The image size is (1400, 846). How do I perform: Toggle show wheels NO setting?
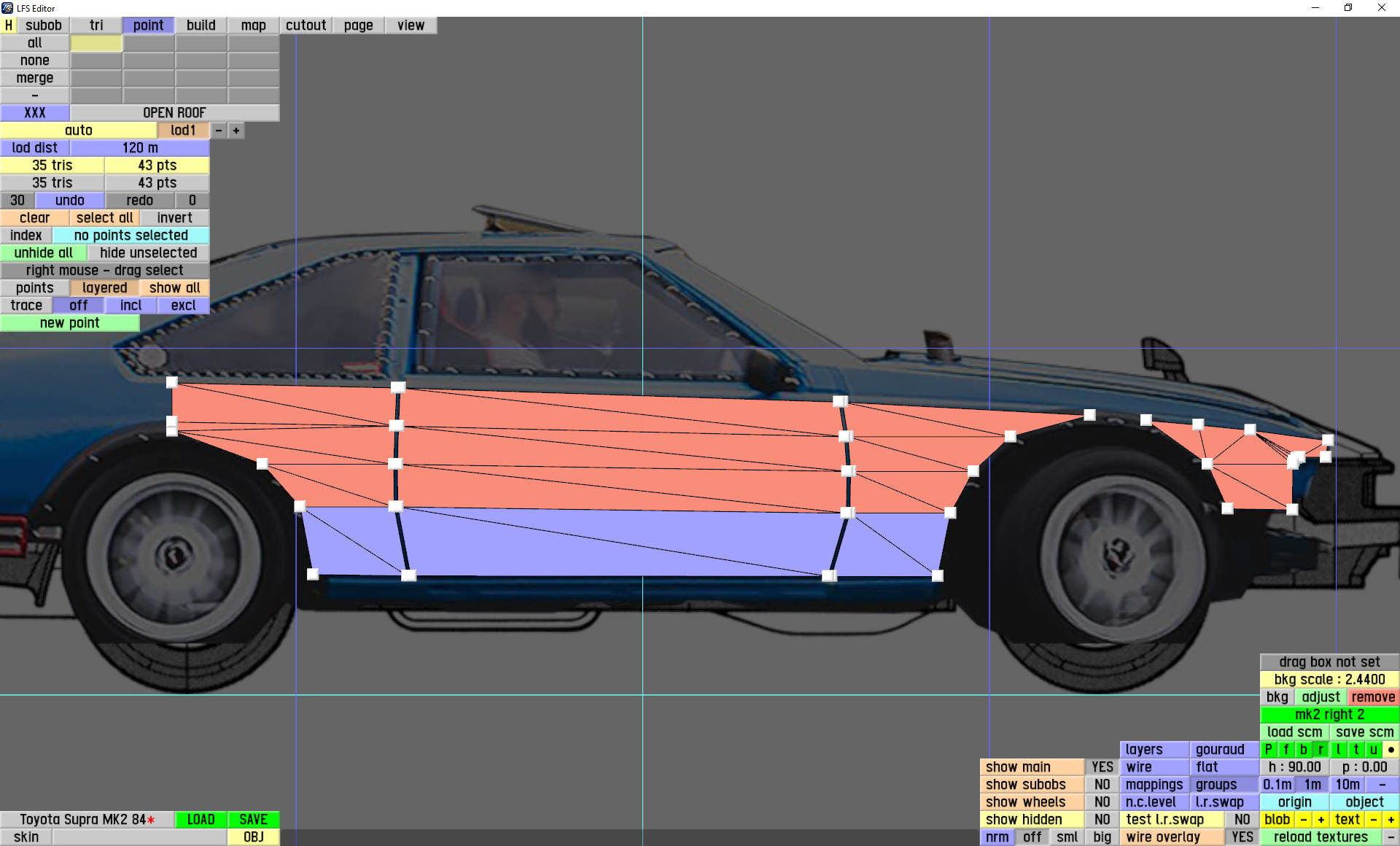(1102, 802)
